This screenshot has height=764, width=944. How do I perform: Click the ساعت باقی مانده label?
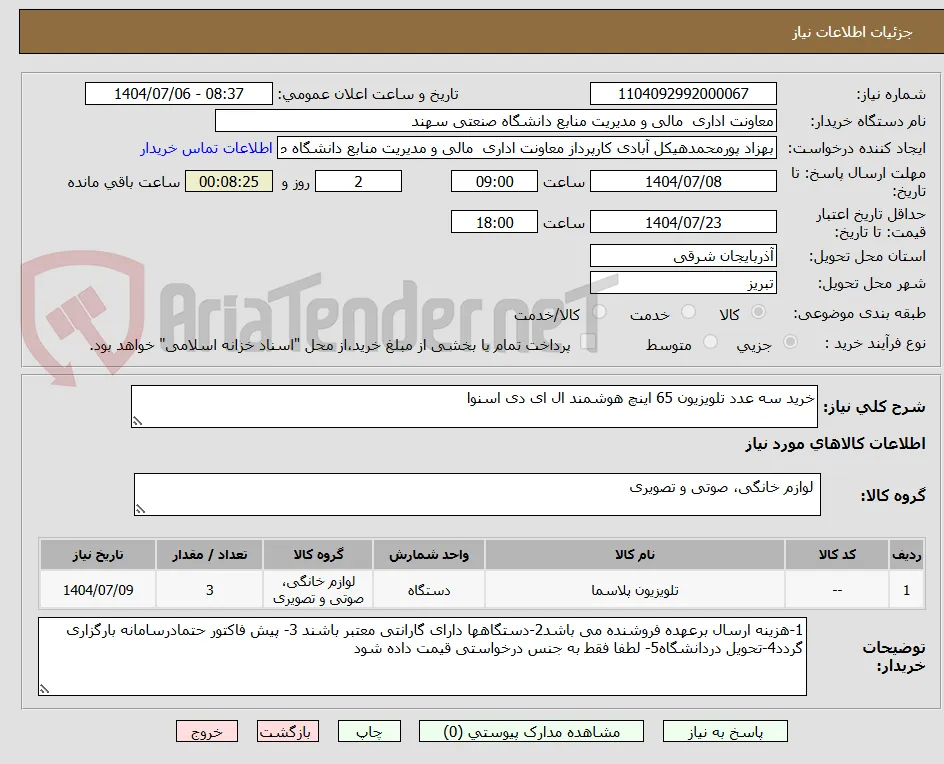[x=123, y=182]
